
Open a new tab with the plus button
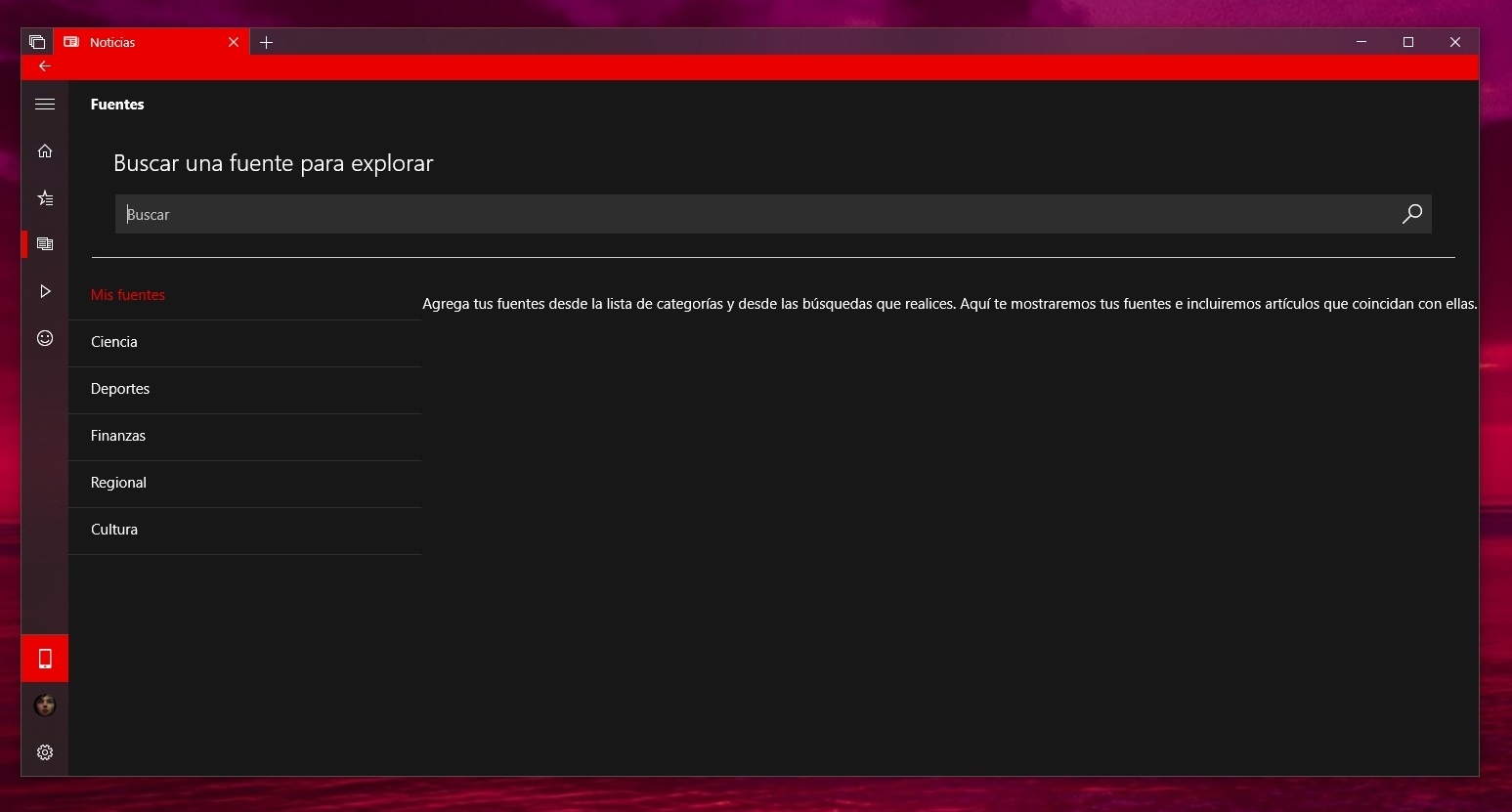267,42
